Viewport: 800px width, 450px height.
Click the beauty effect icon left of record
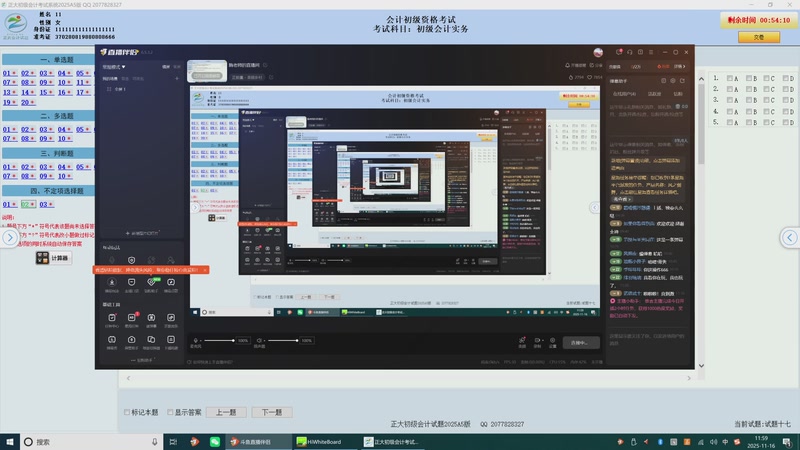click(x=522, y=340)
